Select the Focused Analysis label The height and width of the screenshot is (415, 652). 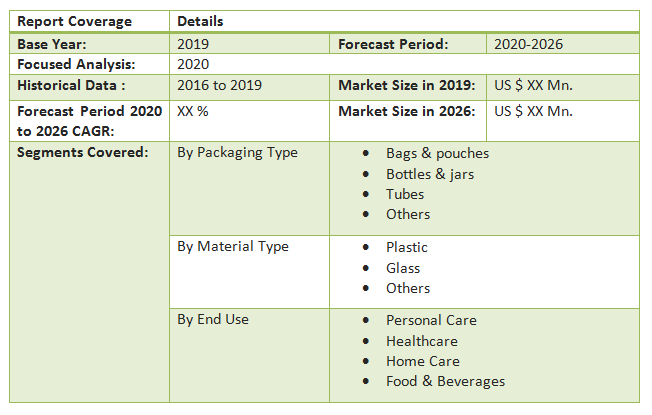[76, 64]
